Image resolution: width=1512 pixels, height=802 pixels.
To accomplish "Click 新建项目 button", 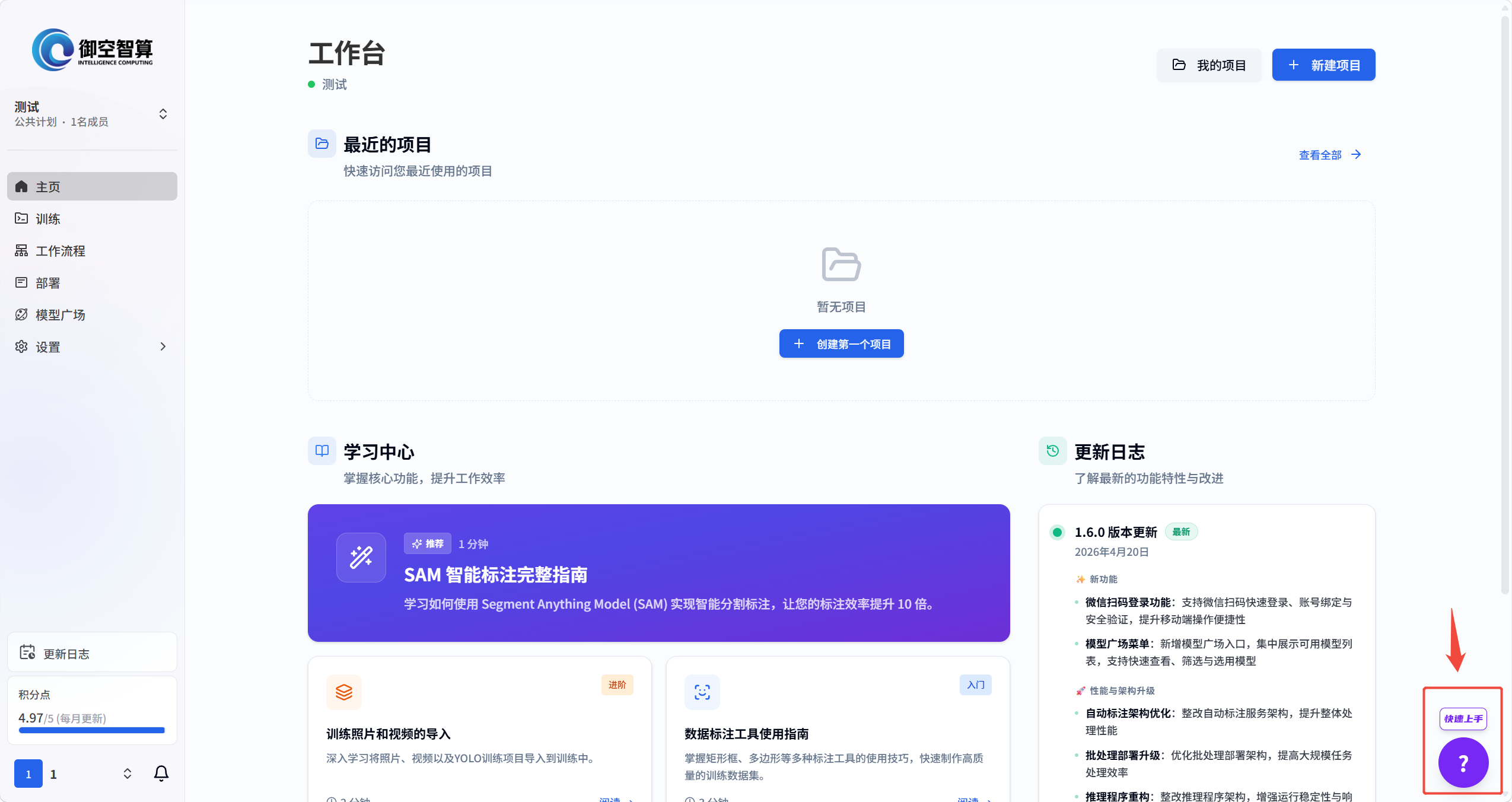I will pyautogui.click(x=1323, y=65).
